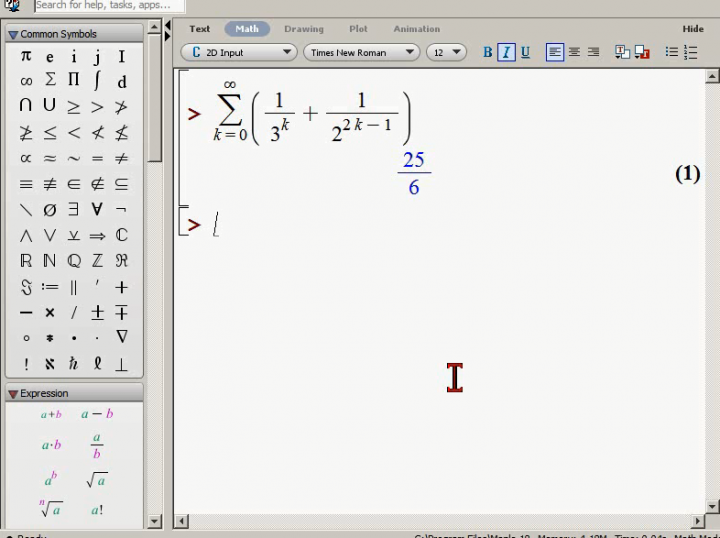Viewport: 720px width, 538px height.
Task: Open the 2D Input style dropdown
Action: coord(239,52)
